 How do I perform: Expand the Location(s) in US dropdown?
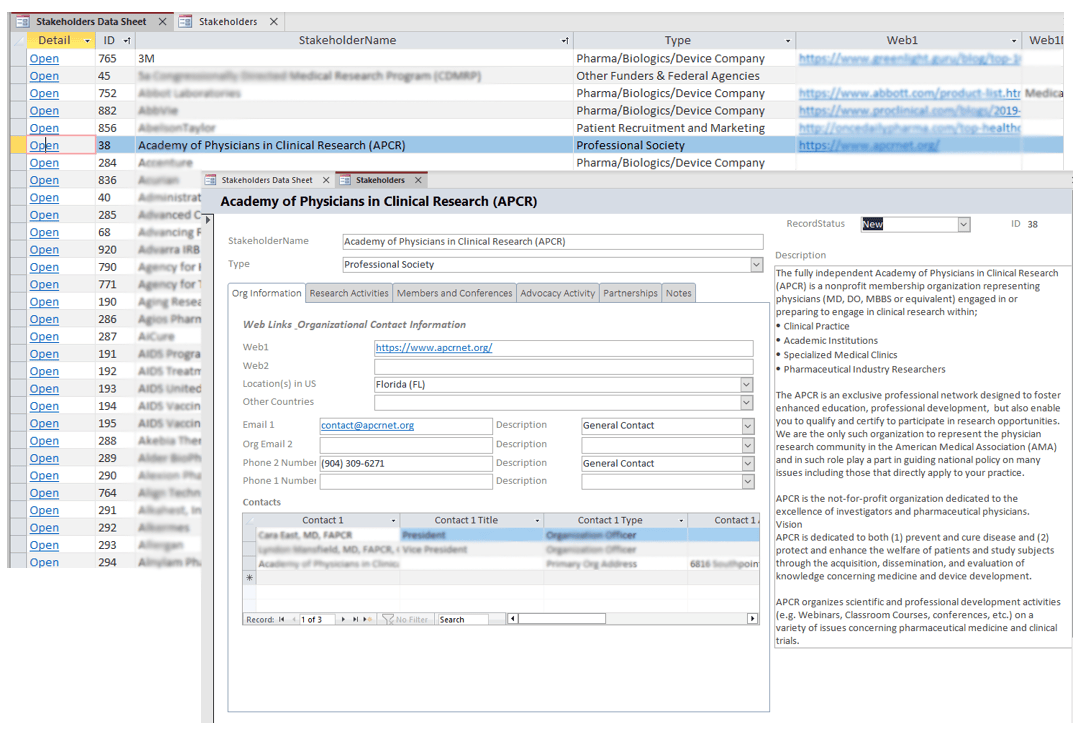click(747, 385)
